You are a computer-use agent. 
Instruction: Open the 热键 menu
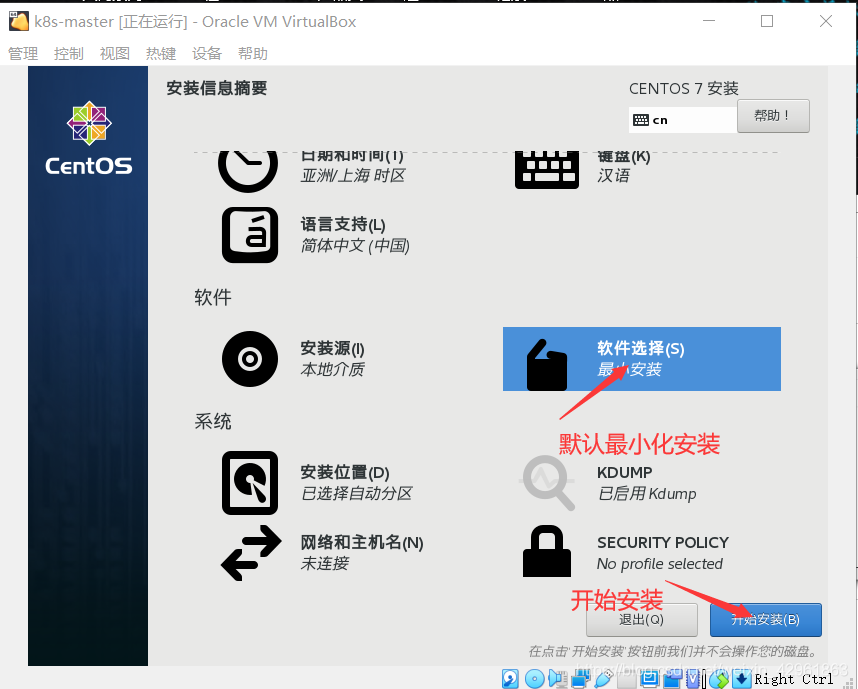[161, 54]
